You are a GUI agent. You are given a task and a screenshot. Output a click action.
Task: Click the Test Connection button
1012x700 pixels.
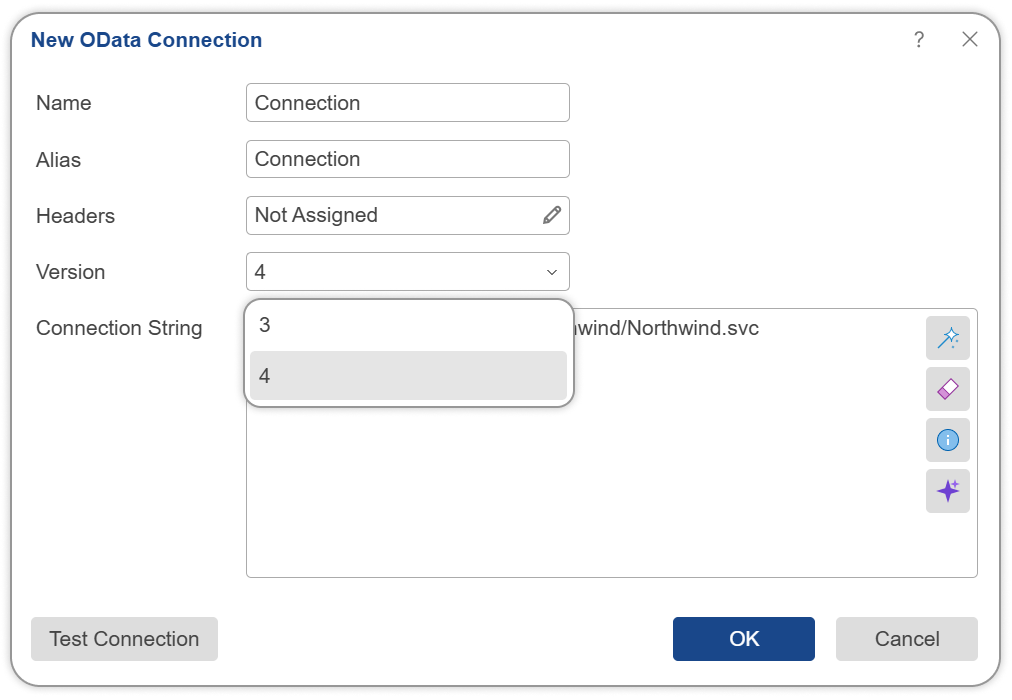(x=125, y=639)
